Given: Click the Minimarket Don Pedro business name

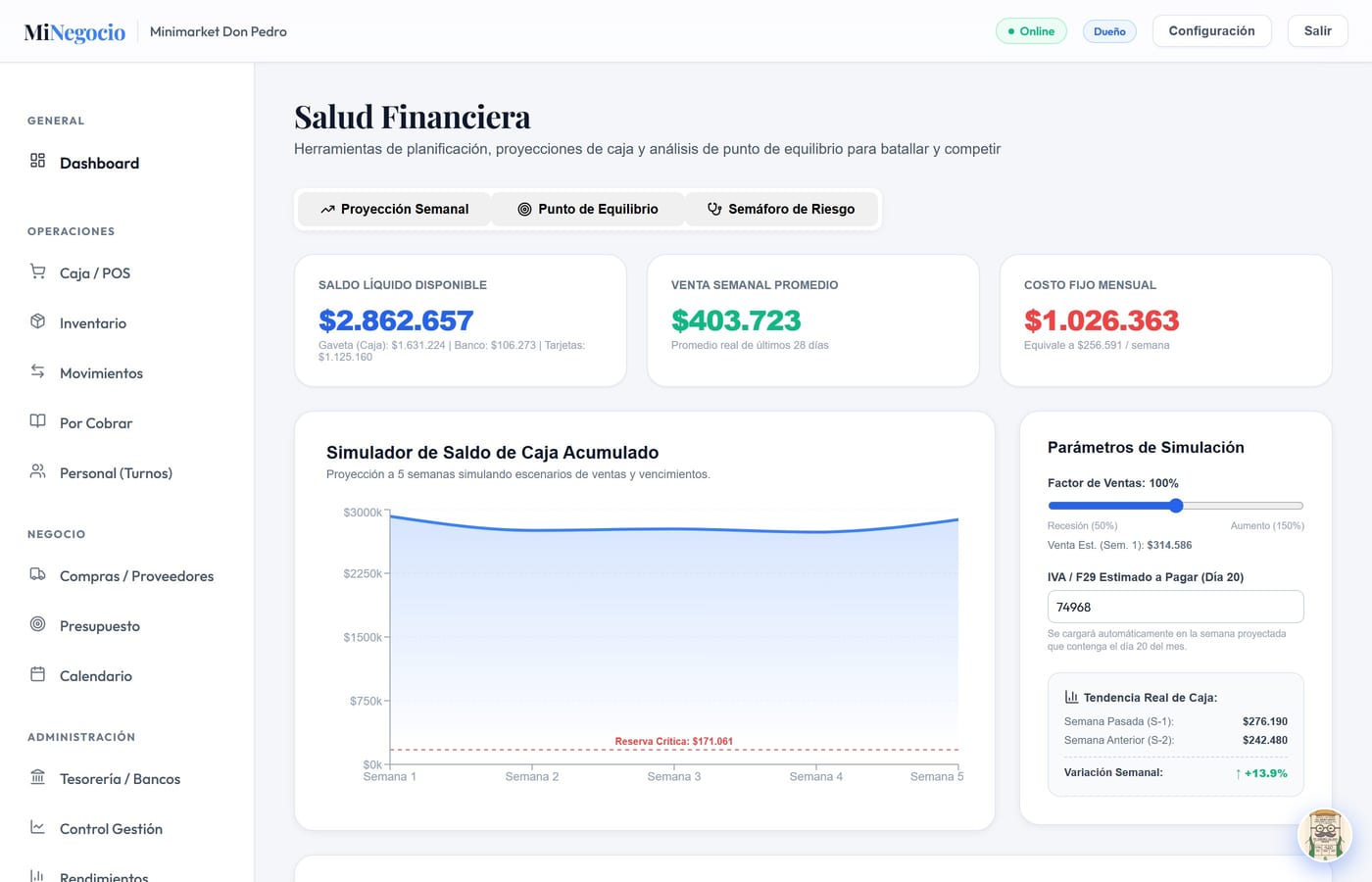Looking at the screenshot, I should coord(219,31).
